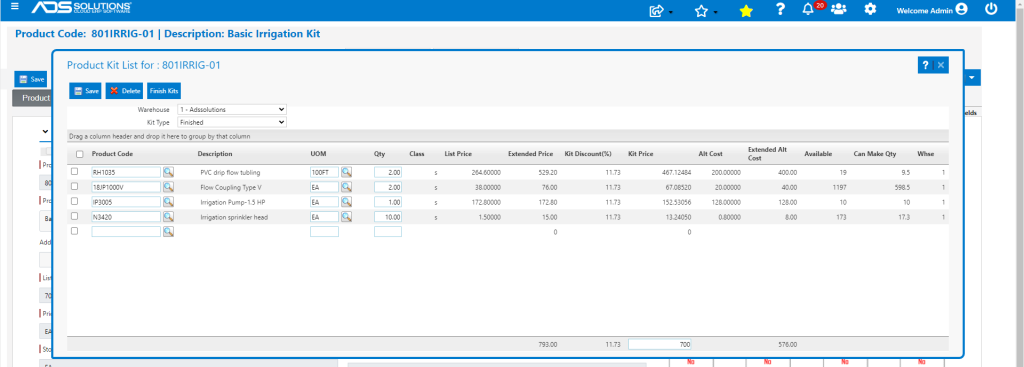Click the total Kit Price field showing 700
This screenshot has height=367, width=1024.
click(x=660, y=344)
